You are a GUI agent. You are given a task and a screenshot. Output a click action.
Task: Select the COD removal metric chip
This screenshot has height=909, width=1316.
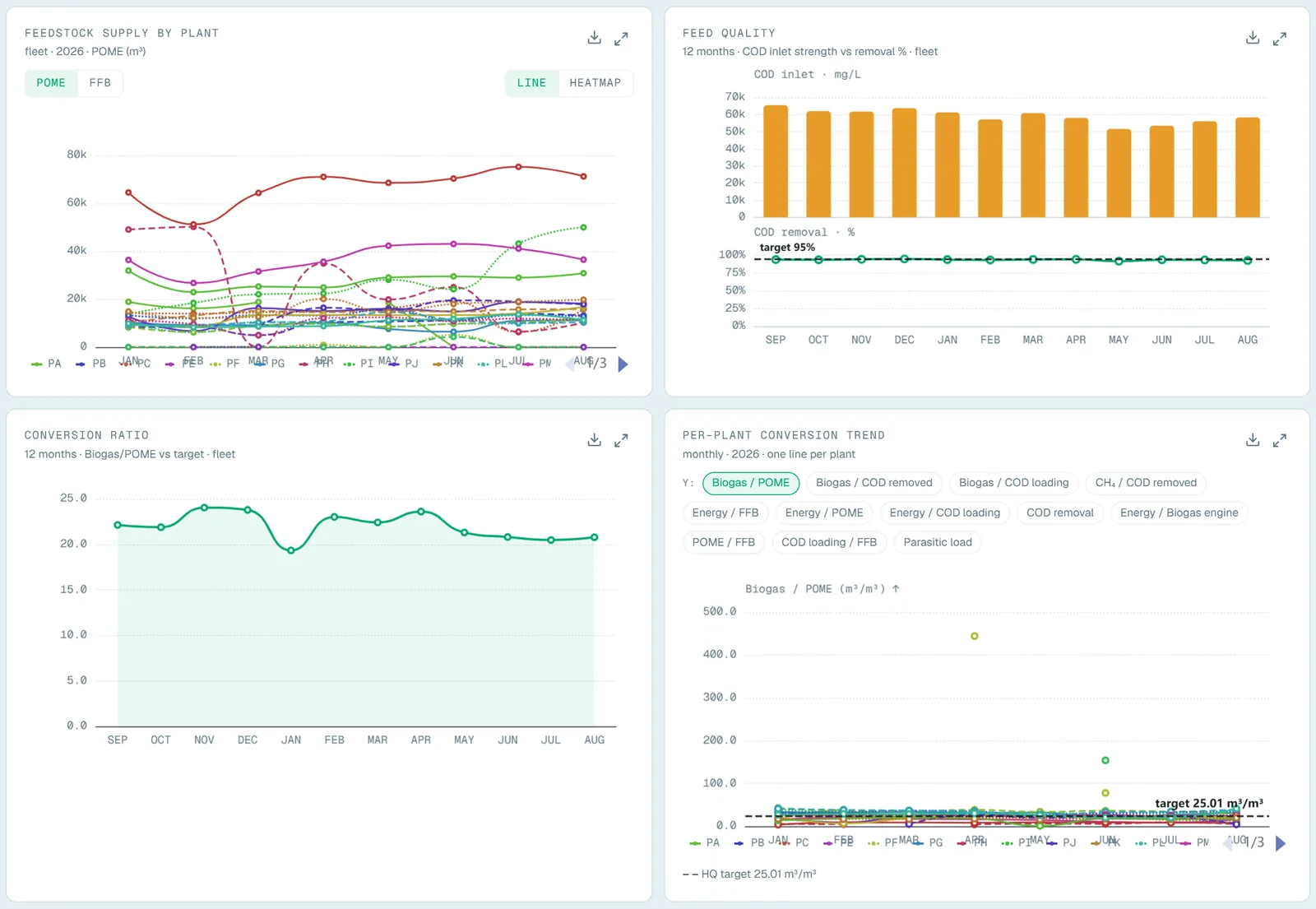pos(1060,512)
